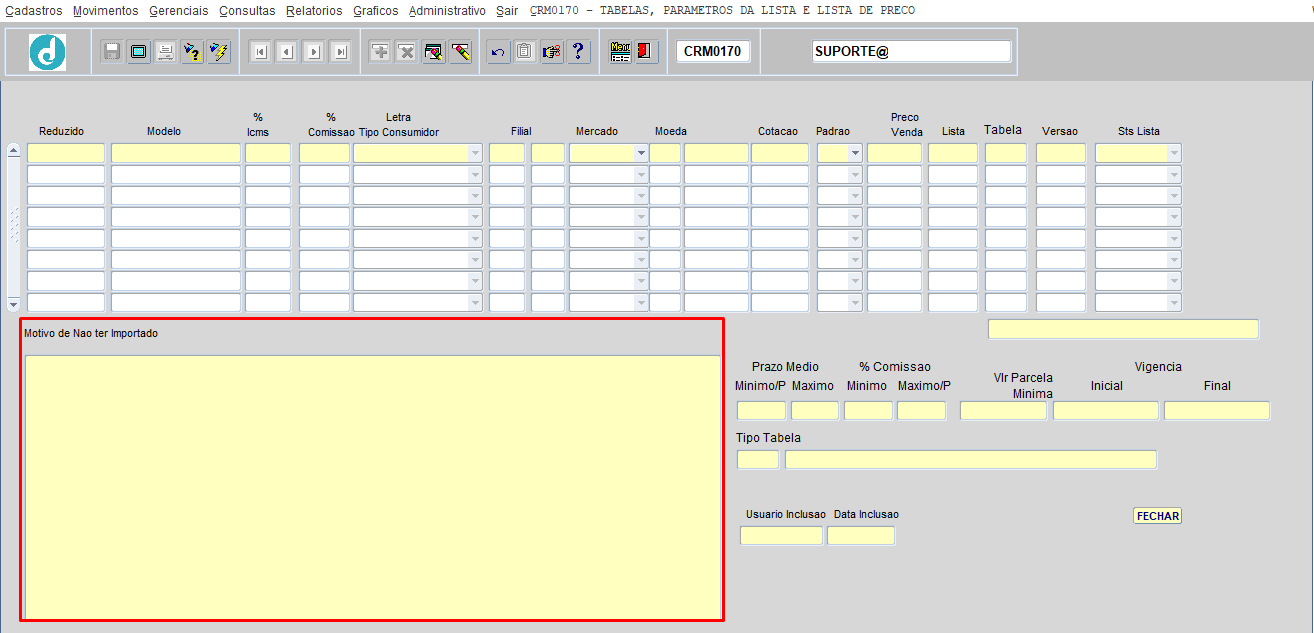1314x633 pixels.
Task: Click the clipboard toolbar icon
Action: pos(525,52)
